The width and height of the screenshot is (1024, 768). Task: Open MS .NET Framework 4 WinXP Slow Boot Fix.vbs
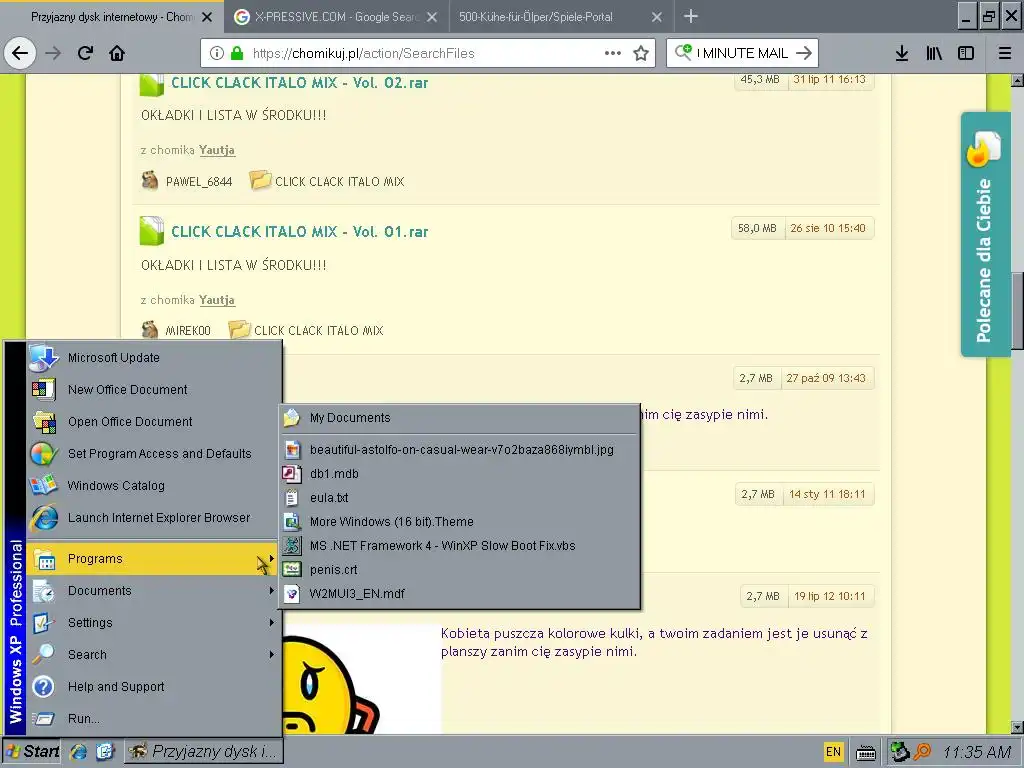460,545
